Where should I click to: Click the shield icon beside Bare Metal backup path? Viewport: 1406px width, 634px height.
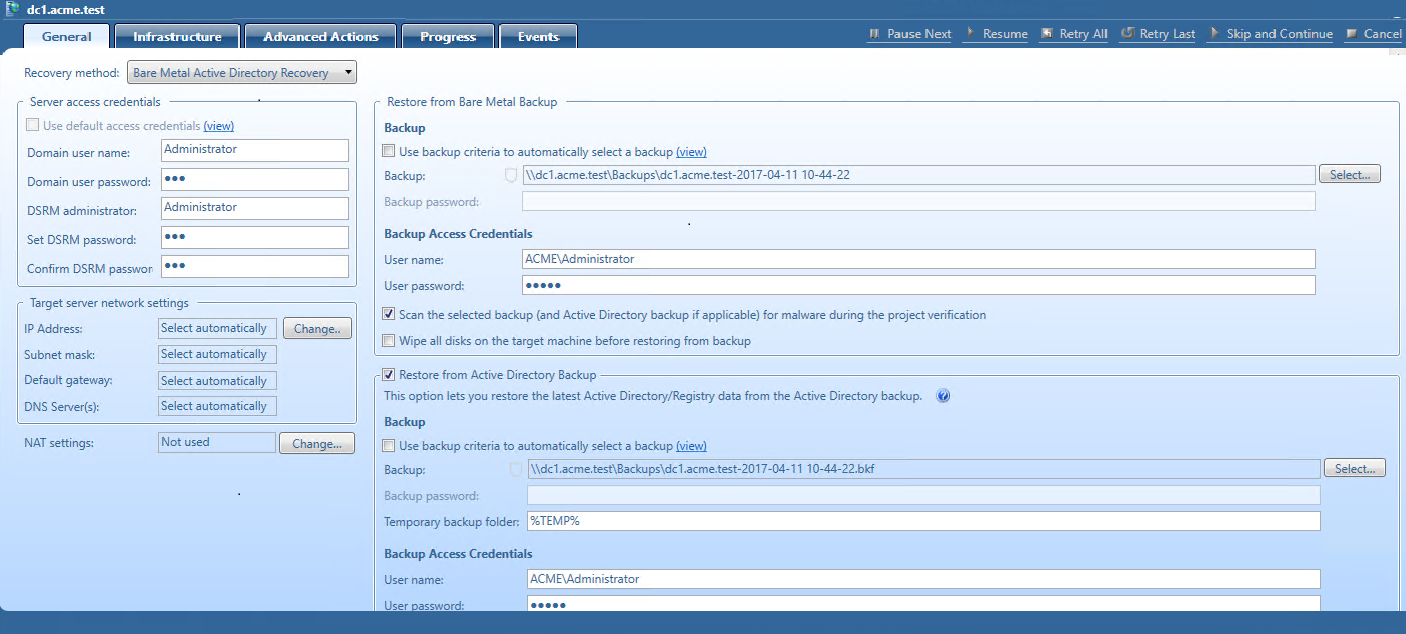pyautogui.click(x=511, y=175)
